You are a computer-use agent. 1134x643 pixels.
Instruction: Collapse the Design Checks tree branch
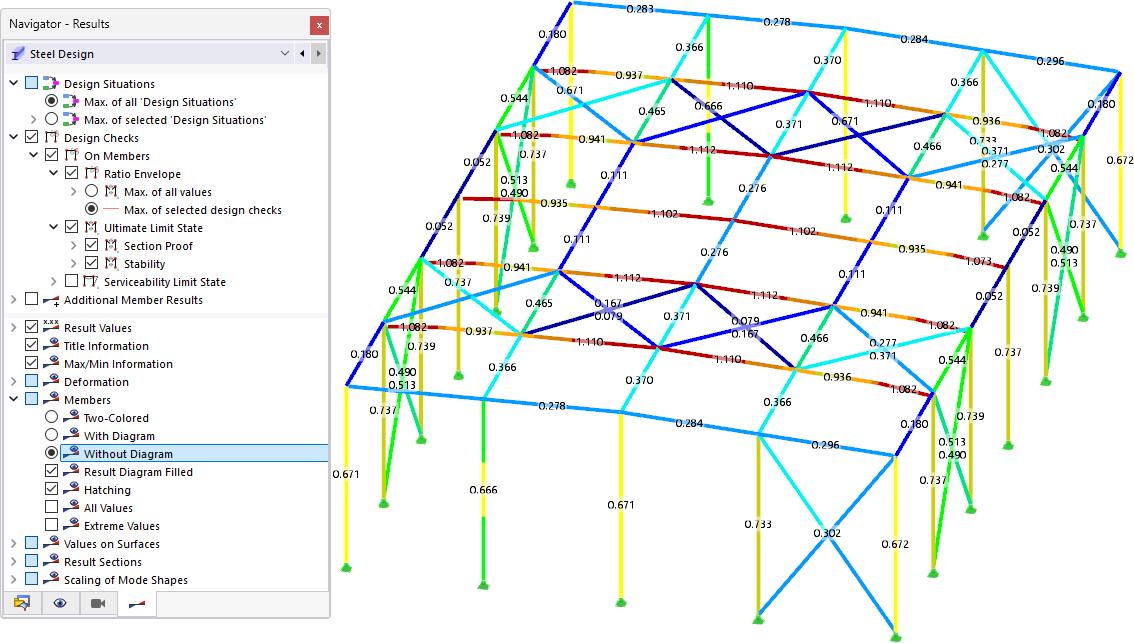click(x=11, y=137)
